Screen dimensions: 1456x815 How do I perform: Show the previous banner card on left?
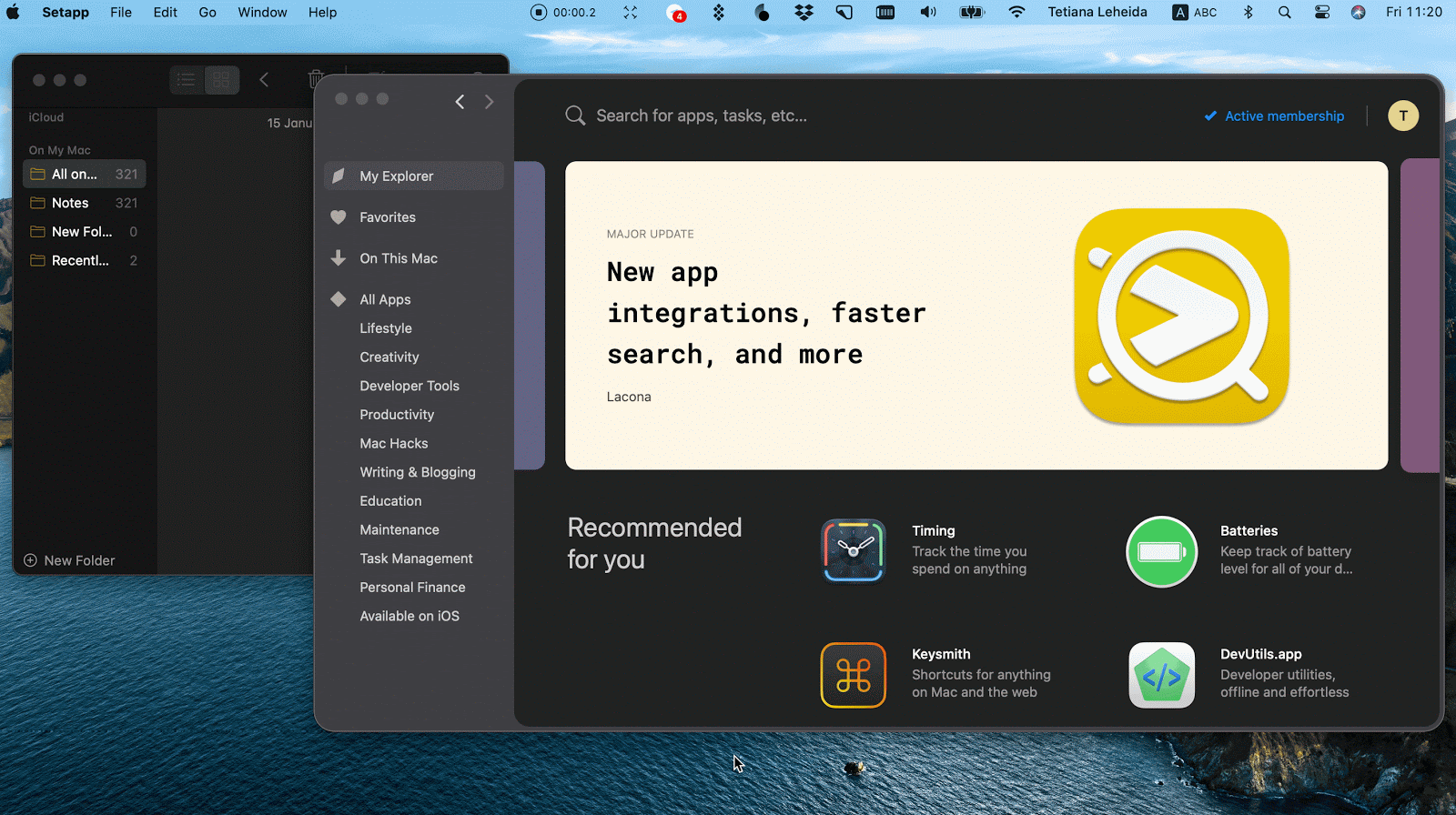tap(530, 316)
